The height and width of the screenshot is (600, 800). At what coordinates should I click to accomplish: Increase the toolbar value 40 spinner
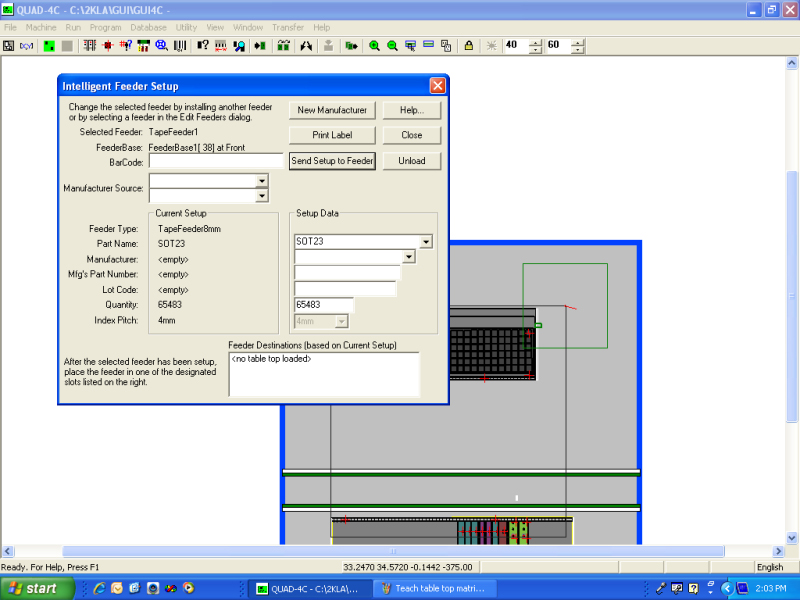coord(534,42)
